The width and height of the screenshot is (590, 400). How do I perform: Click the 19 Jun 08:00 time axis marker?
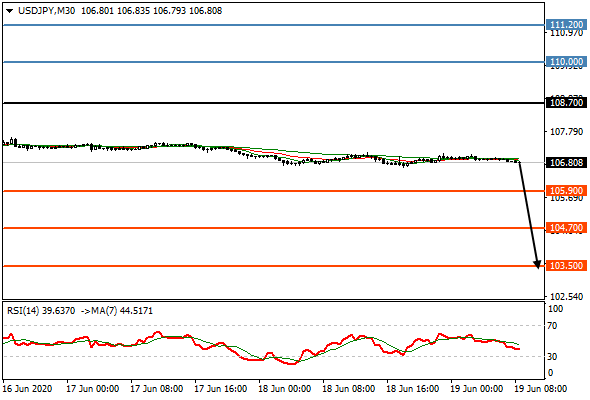point(540,389)
